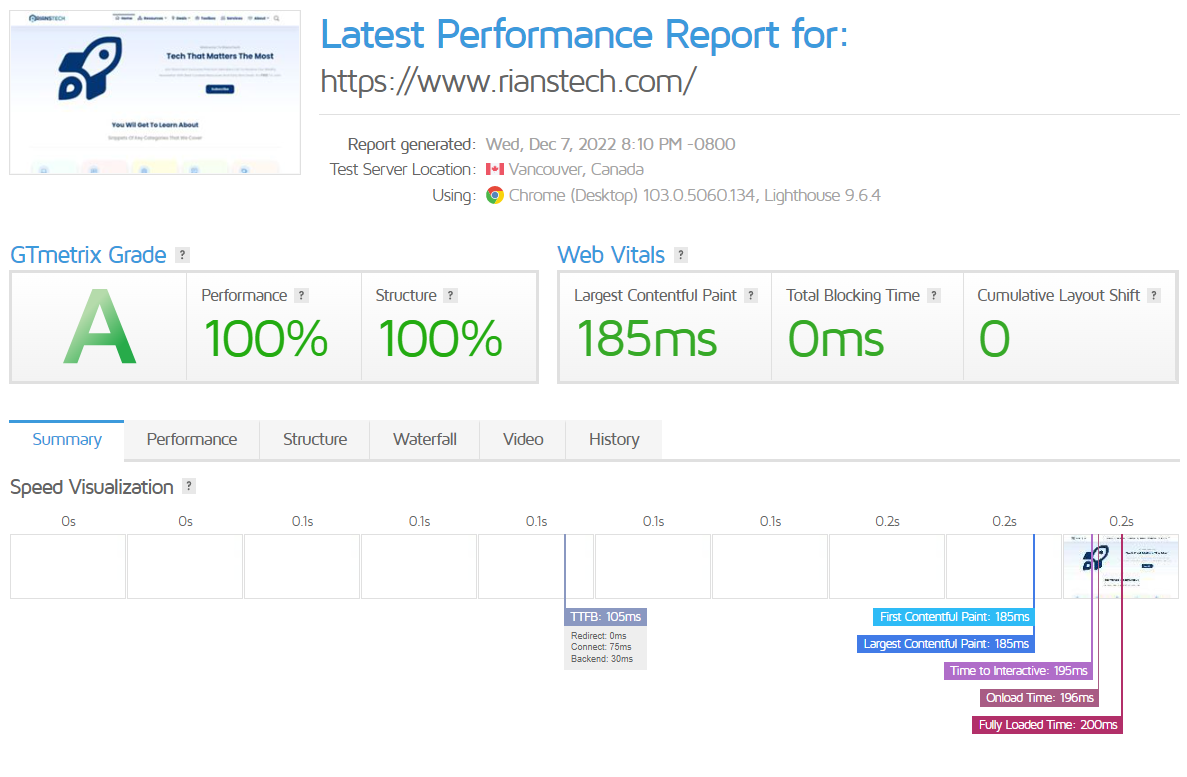The height and width of the screenshot is (777, 1187).
Task: Click the GTmetrix Grade heading
Action: tap(88, 255)
